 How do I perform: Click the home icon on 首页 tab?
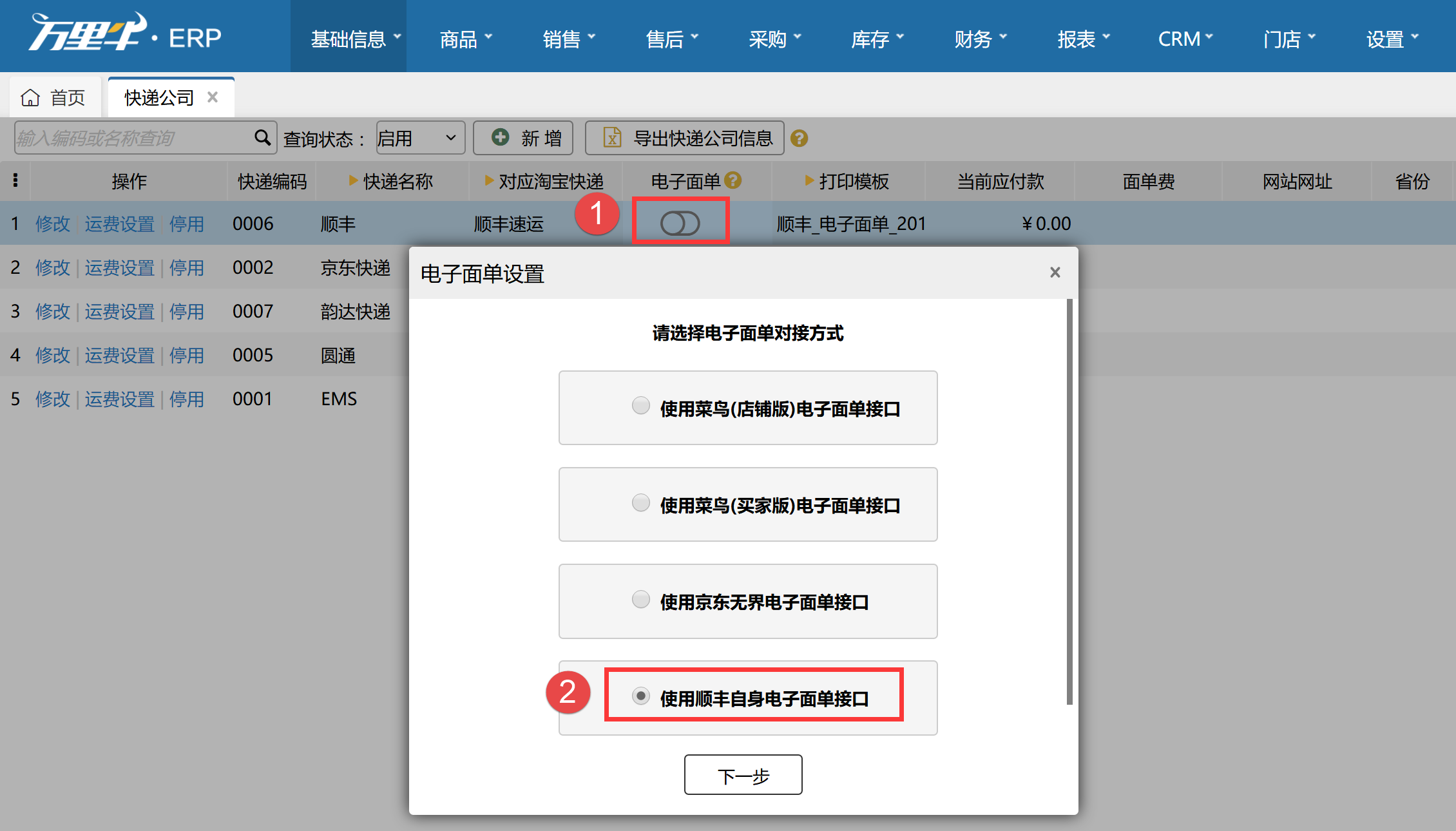(x=30, y=98)
